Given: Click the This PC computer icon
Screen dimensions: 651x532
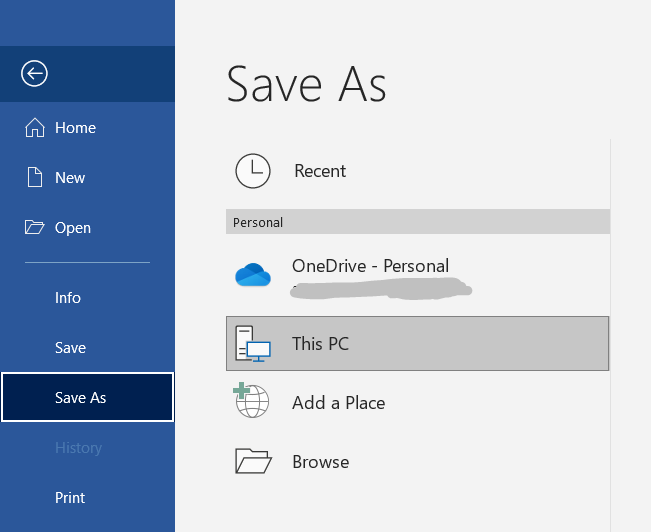Looking at the screenshot, I should (252, 344).
